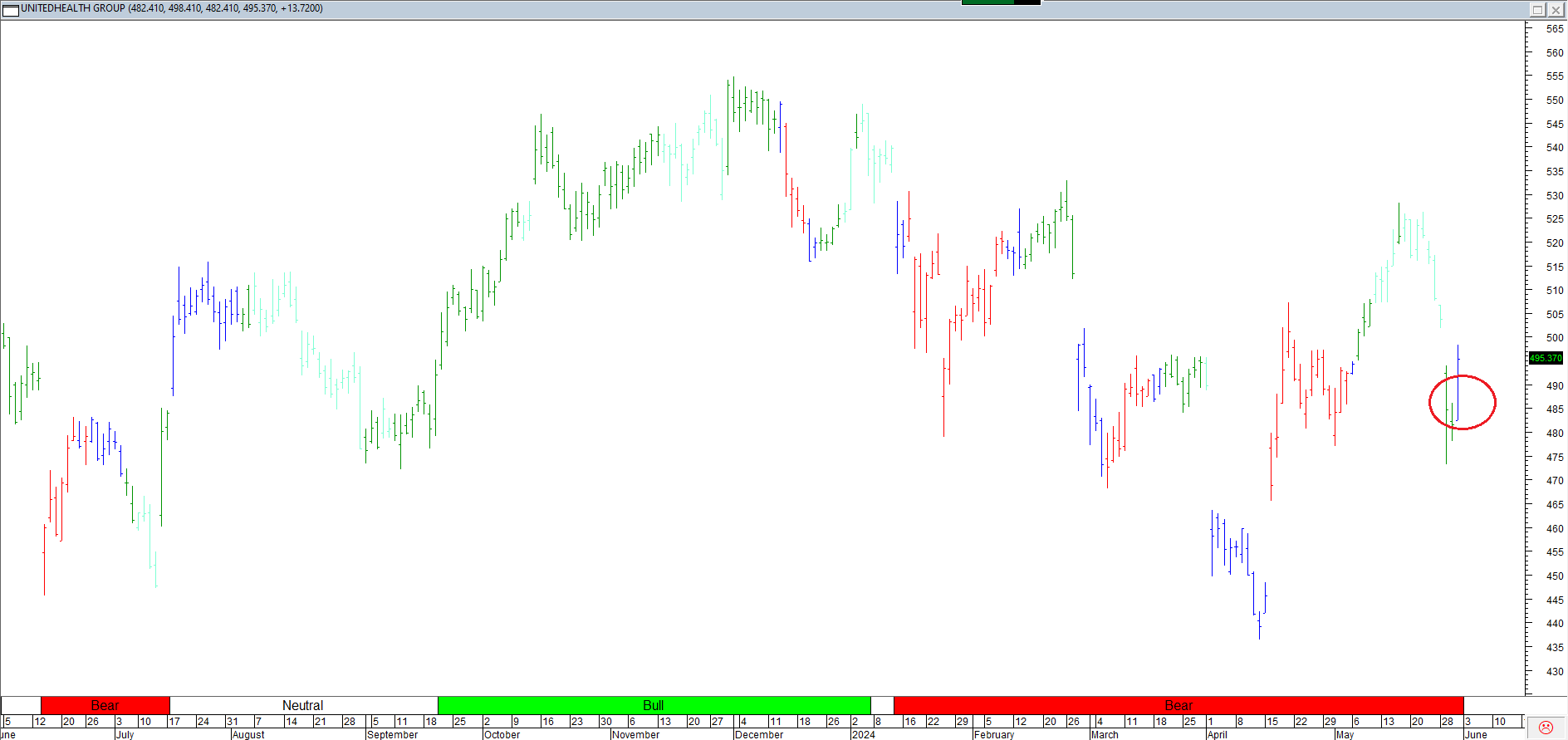
Task: Click the May month label
Action: point(1345,734)
